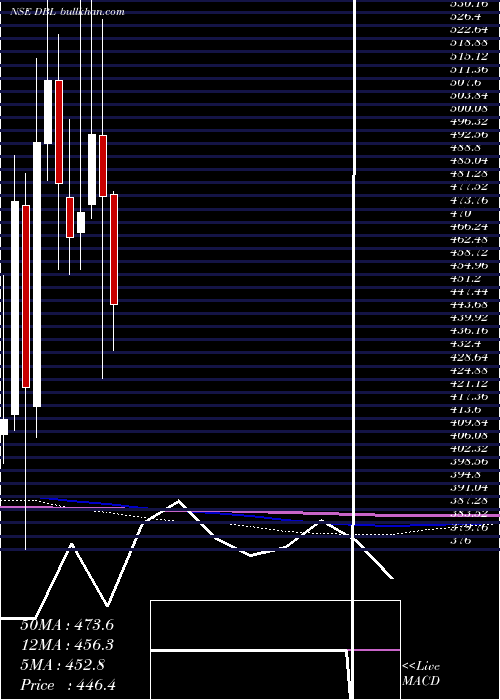Click the 507.6 price axis label
Viewport: 500px width, 700px height.
tap(467, 83)
